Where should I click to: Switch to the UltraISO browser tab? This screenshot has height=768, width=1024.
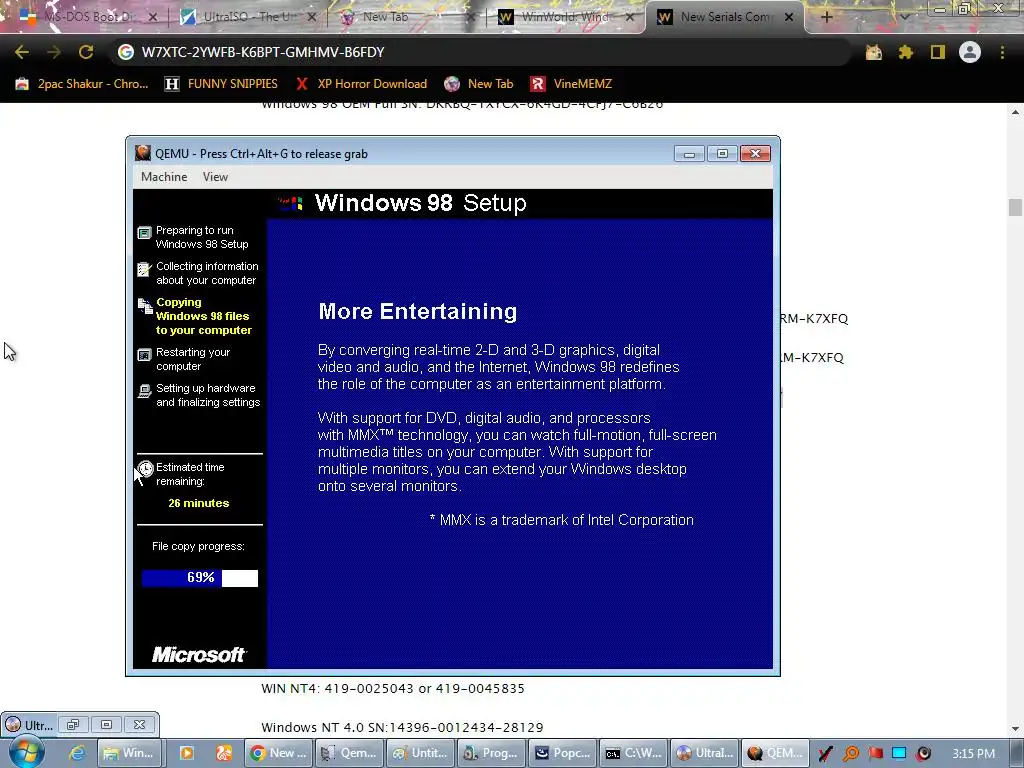pyautogui.click(x=248, y=17)
